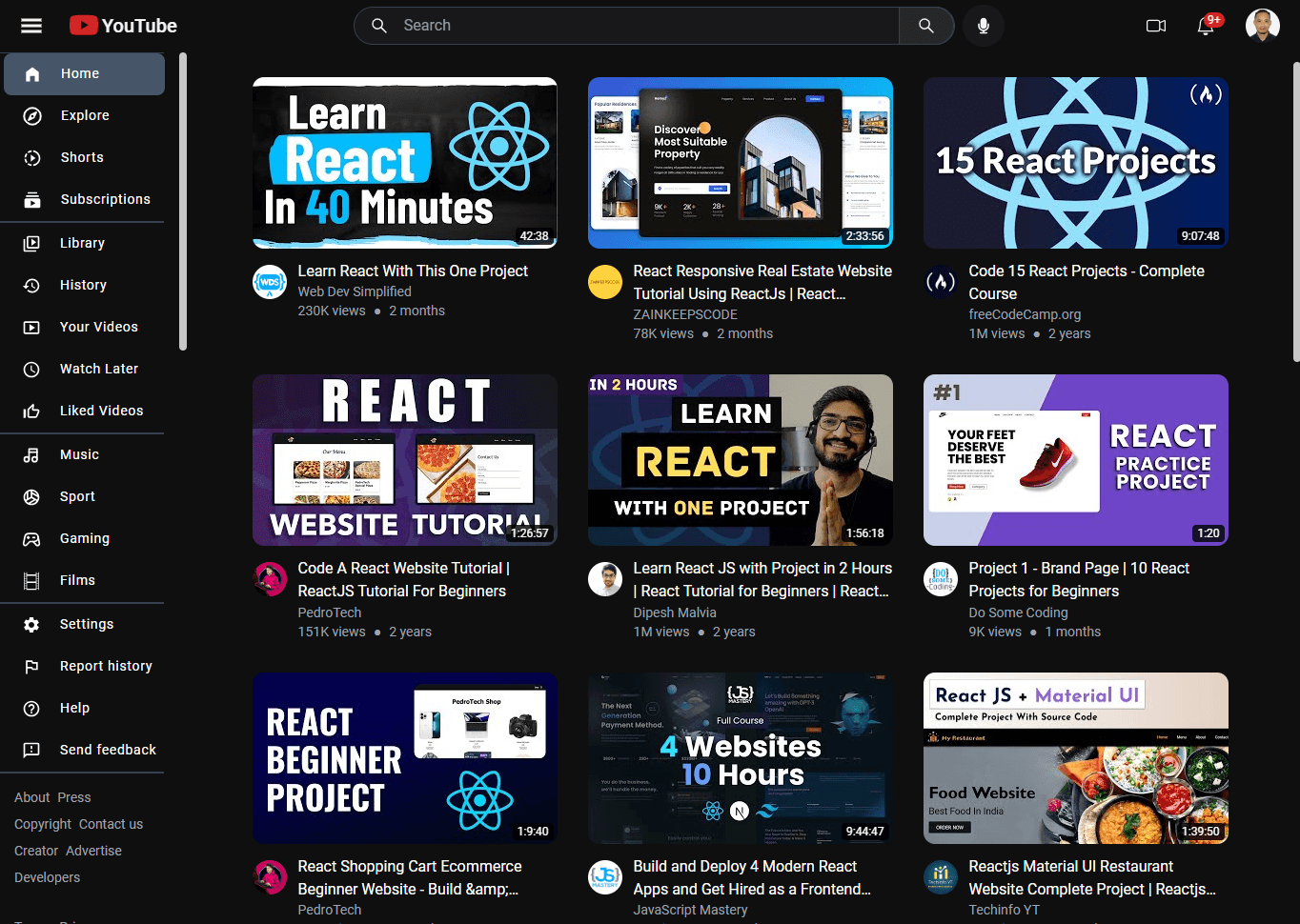
Task: Click the Your Videos play icon
Action: coord(31,327)
